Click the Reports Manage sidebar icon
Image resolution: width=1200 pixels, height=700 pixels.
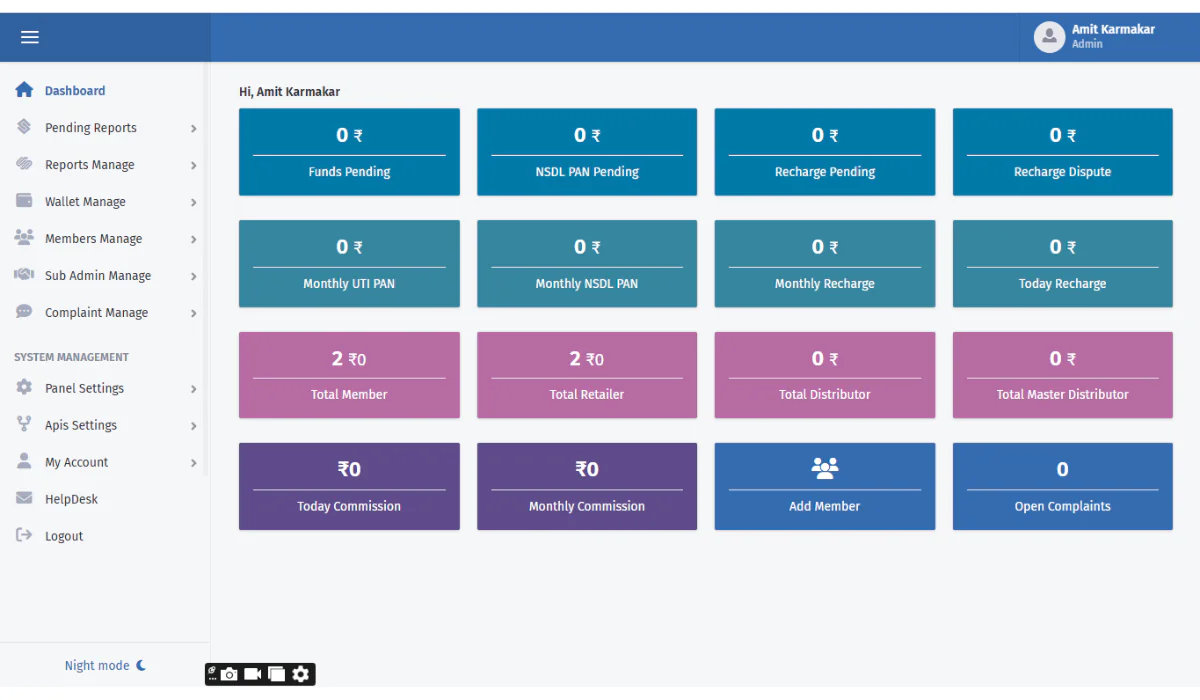24,164
